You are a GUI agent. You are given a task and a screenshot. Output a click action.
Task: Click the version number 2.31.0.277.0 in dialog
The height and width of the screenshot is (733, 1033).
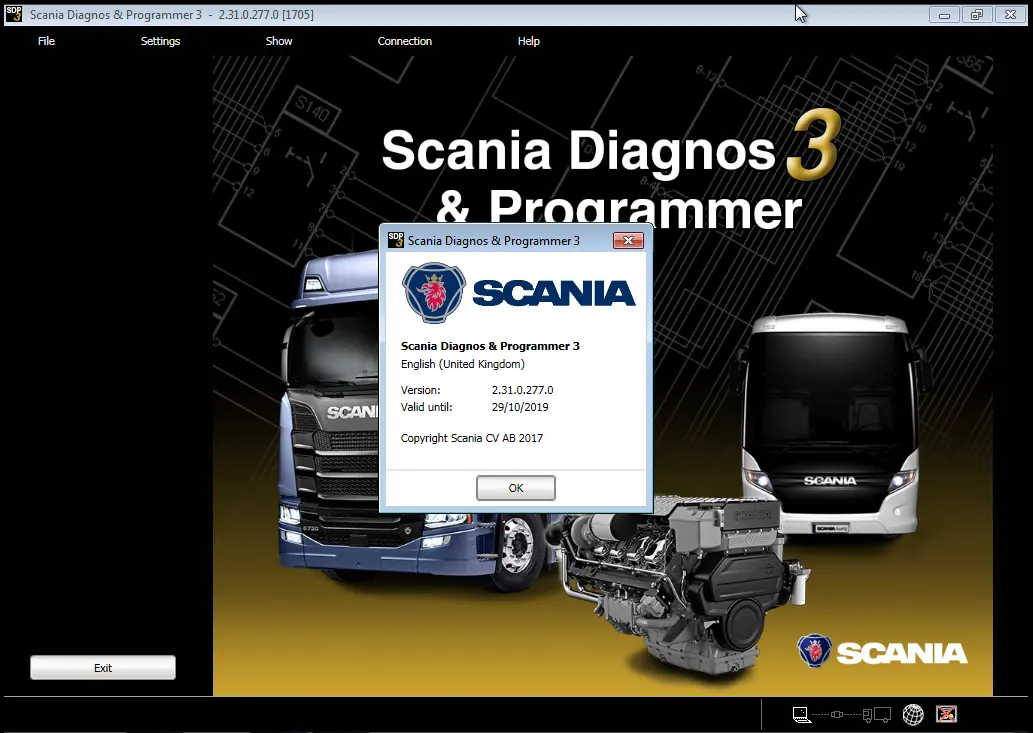click(522, 390)
